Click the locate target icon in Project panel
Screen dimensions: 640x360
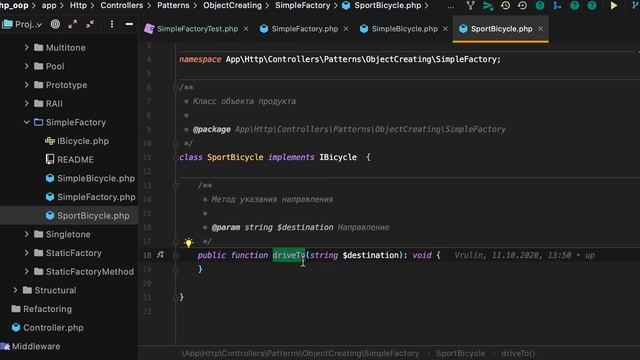55,24
